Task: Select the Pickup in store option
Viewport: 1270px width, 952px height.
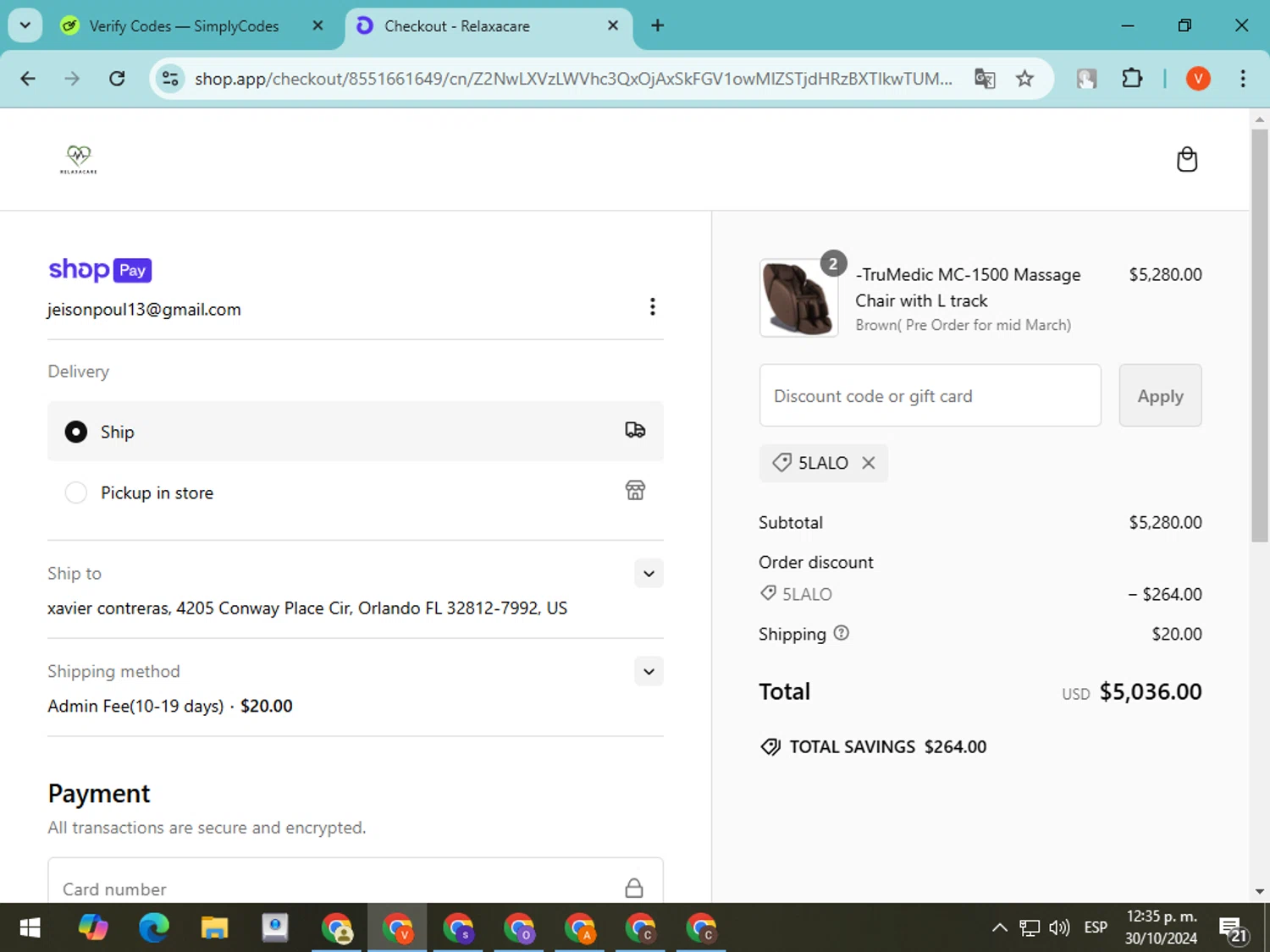Action: coord(356,493)
